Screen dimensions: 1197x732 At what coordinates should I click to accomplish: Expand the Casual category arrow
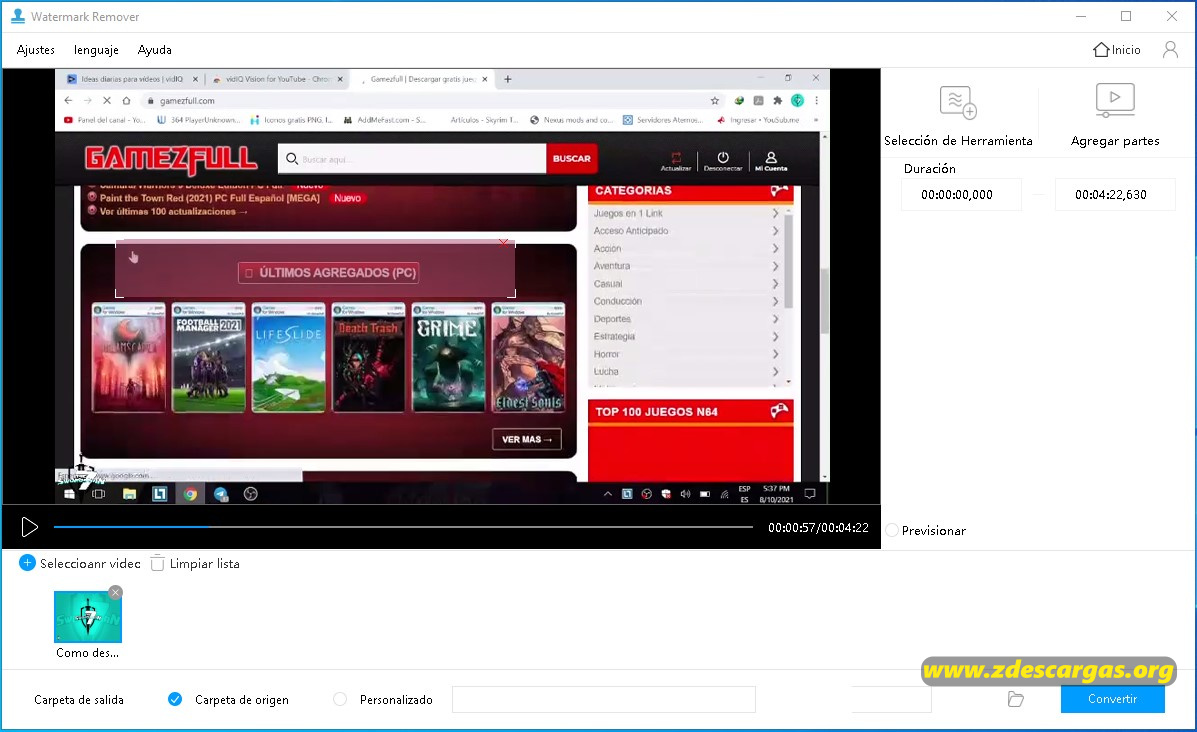[776, 284]
